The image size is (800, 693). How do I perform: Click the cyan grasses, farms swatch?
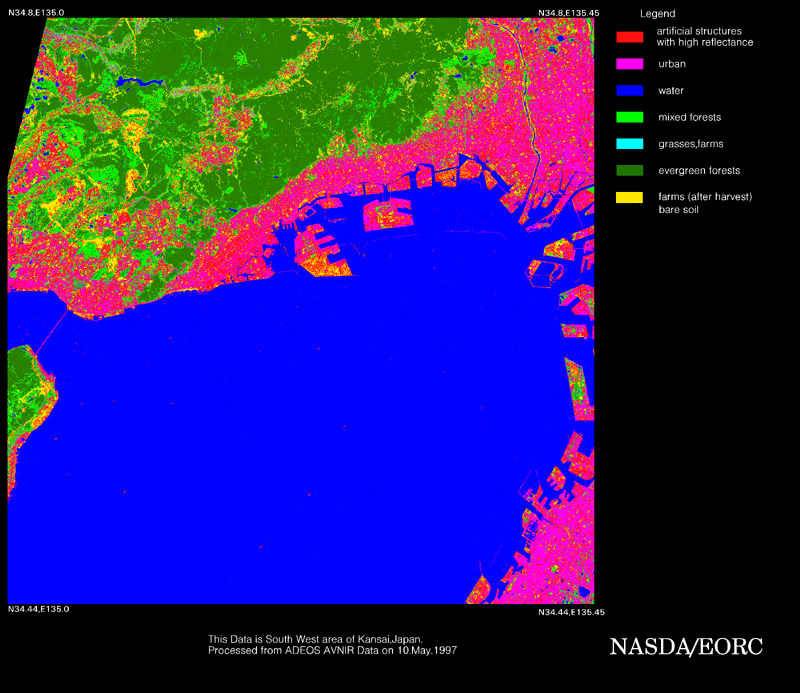[x=630, y=143]
